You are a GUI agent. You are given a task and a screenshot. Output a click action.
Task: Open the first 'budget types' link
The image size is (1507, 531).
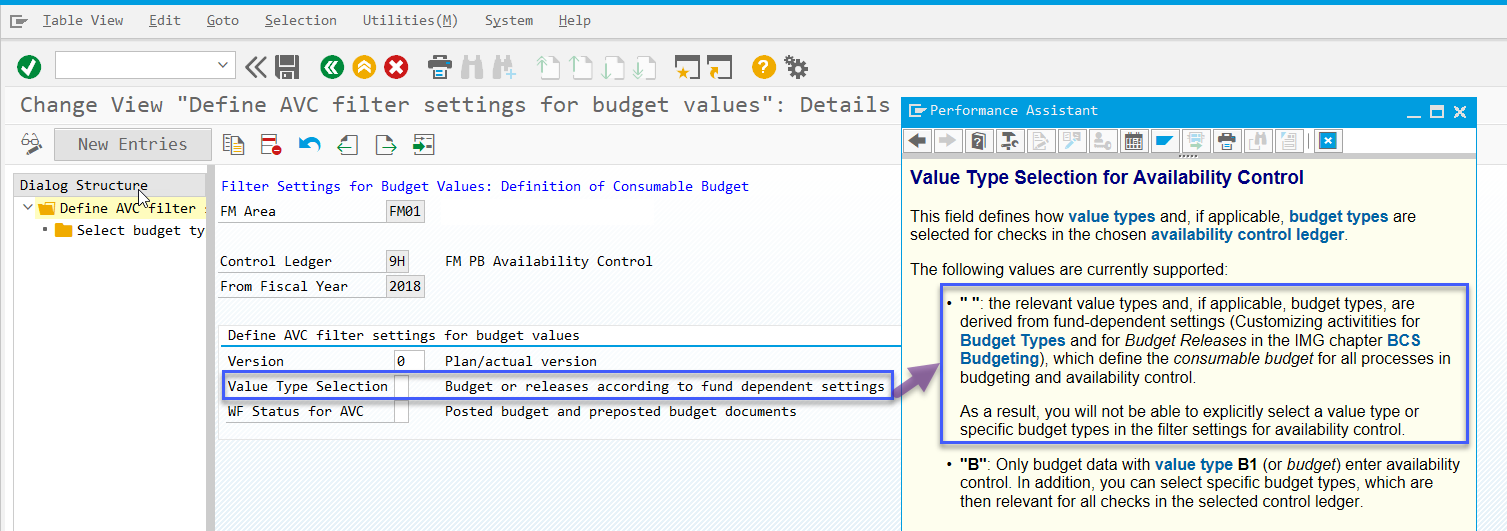(x=1340, y=216)
